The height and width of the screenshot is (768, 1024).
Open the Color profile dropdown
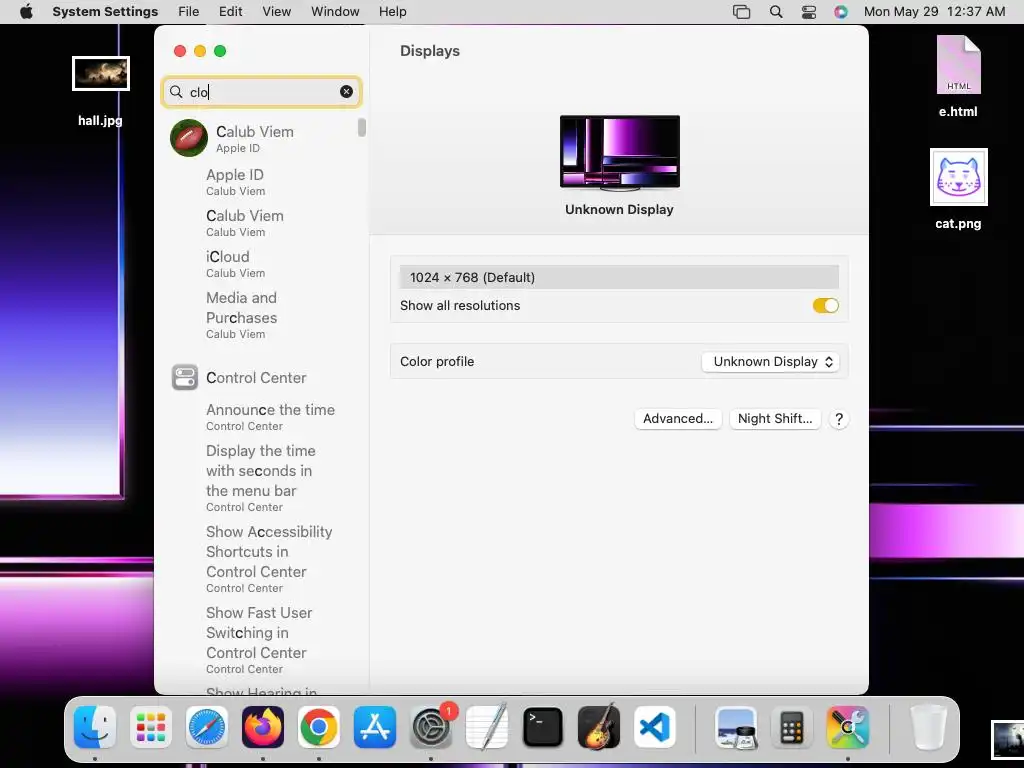click(x=770, y=362)
